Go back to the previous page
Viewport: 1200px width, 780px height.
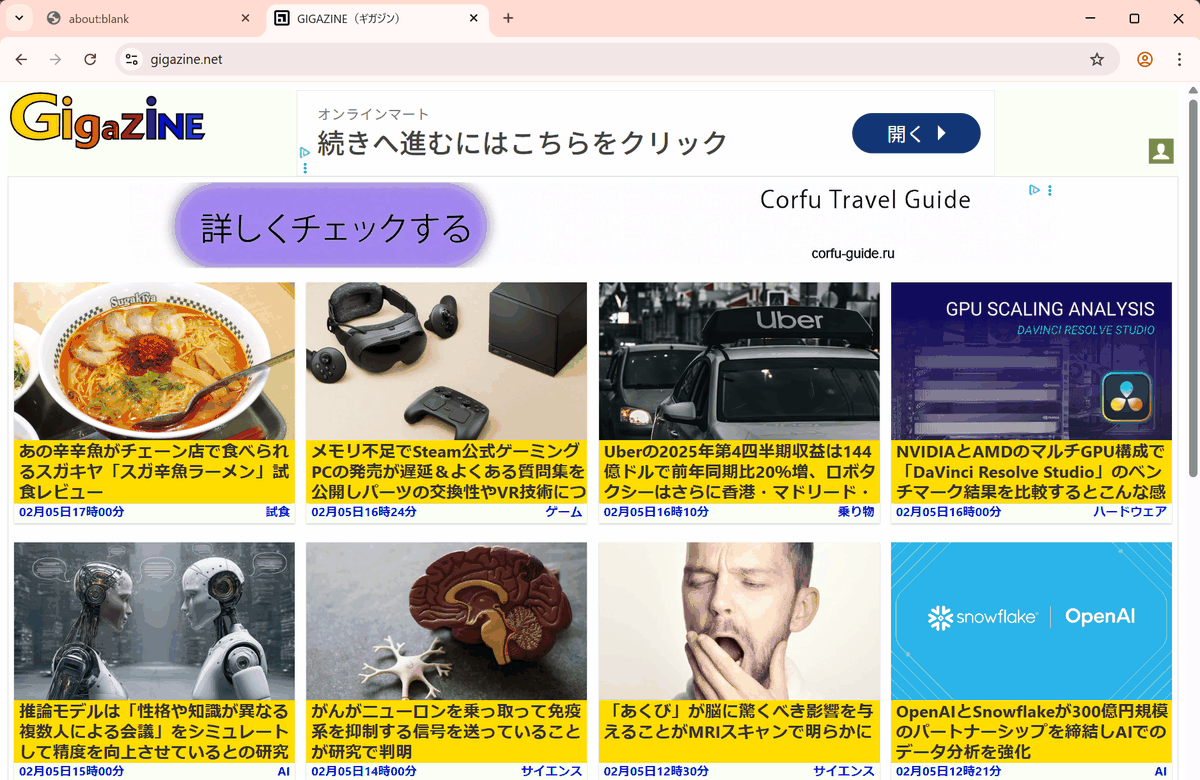tap(21, 60)
